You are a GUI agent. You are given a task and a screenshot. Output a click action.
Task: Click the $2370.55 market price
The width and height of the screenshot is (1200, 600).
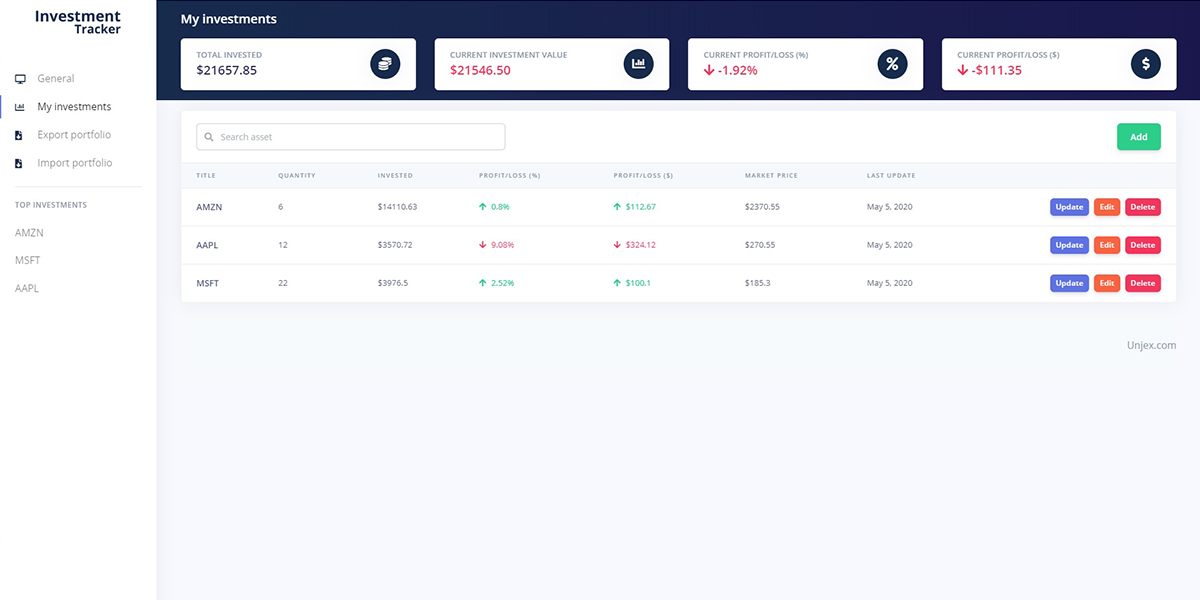pos(762,207)
